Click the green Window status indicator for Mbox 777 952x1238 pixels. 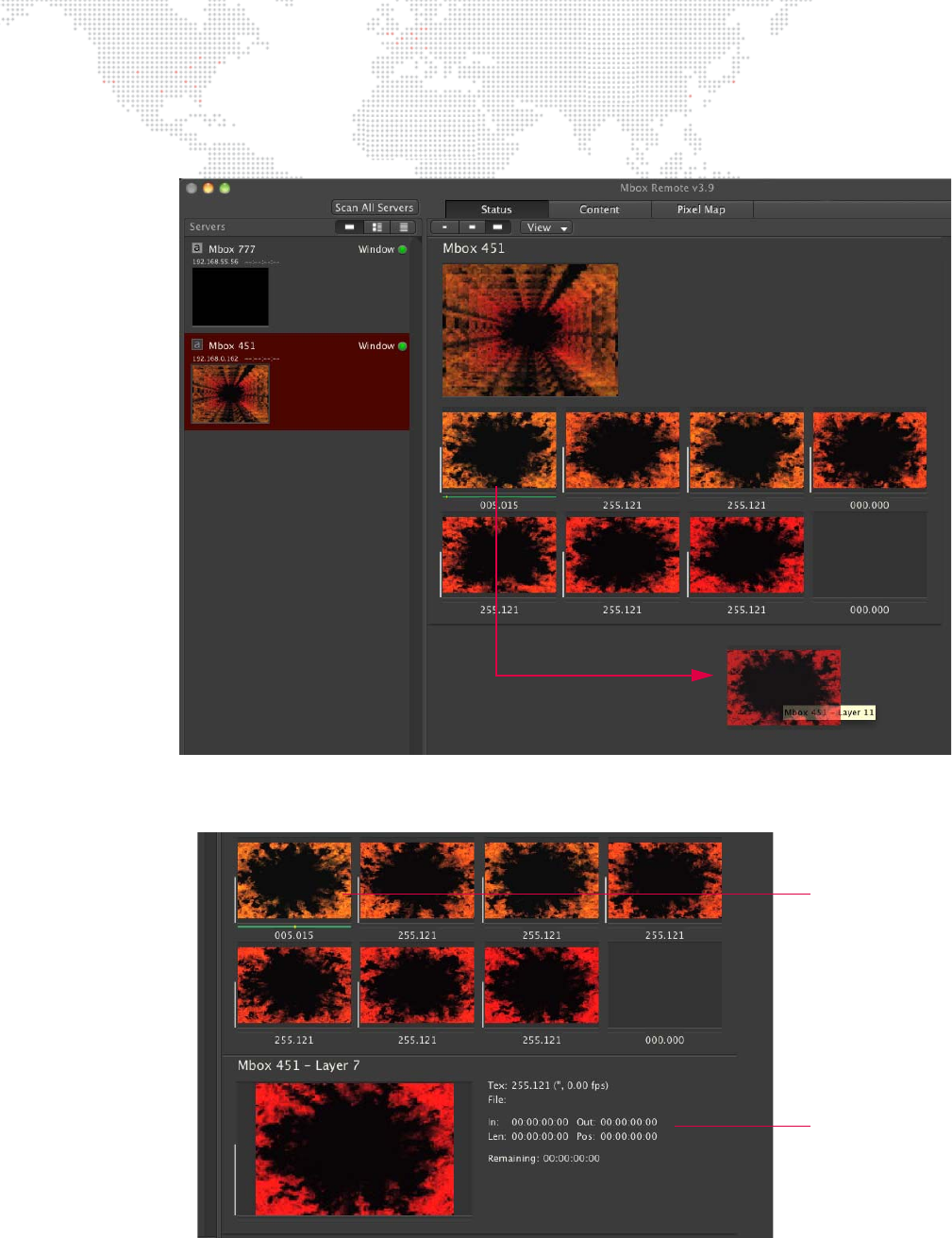click(x=403, y=250)
